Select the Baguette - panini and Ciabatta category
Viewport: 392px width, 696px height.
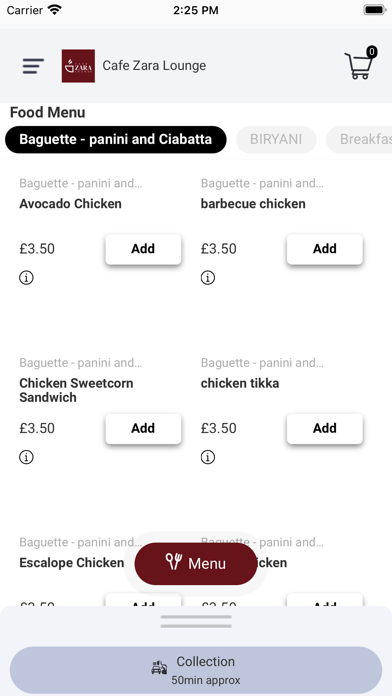[x=115, y=139]
